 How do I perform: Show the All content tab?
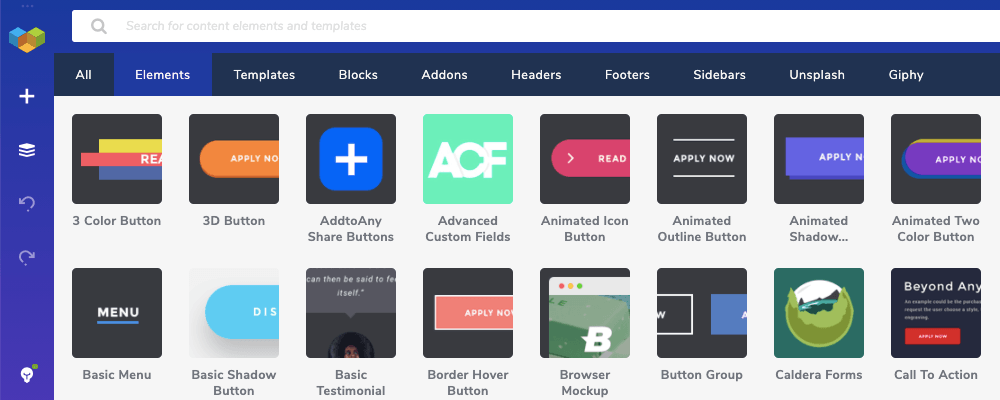point(83,75)
